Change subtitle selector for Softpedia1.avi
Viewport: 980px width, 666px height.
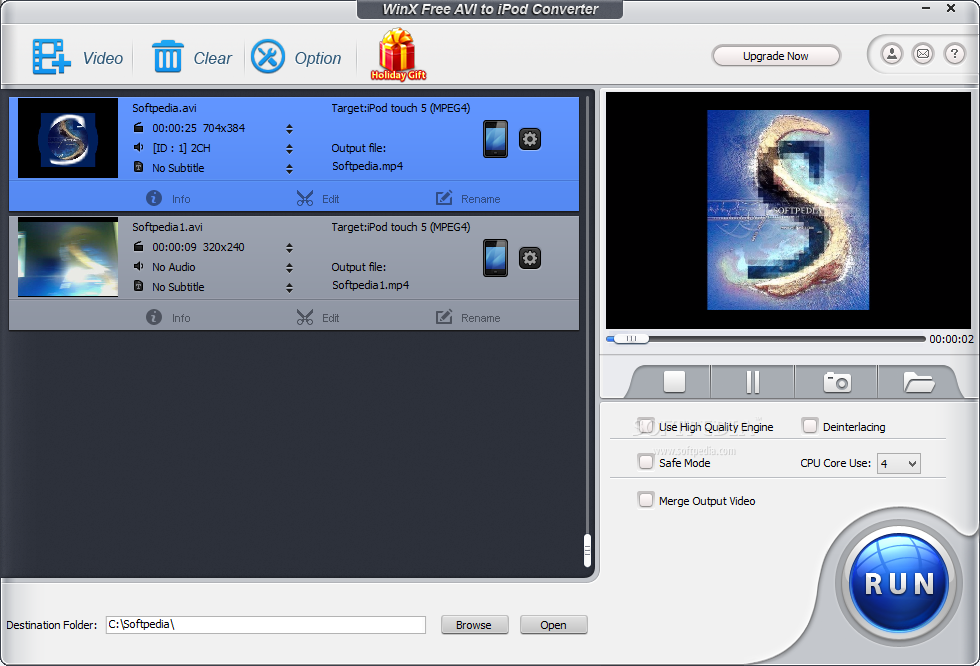(289, 288)
